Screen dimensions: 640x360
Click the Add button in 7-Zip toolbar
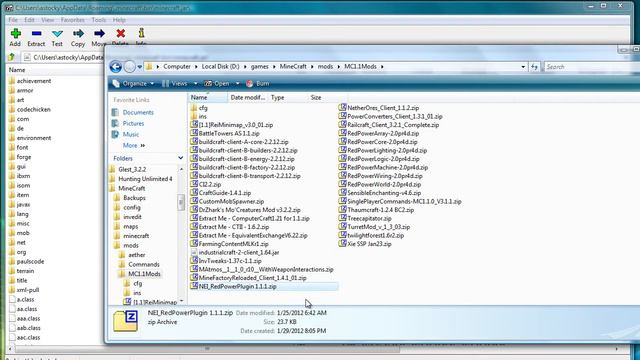16,38
